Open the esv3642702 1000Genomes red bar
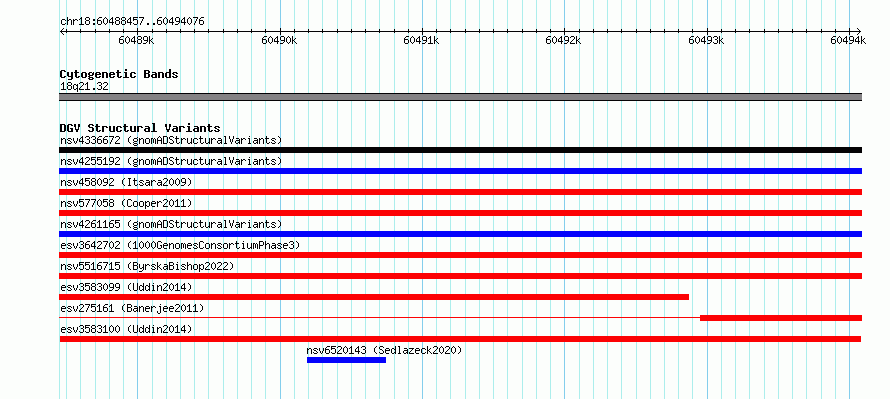 [x=460, y=255]
